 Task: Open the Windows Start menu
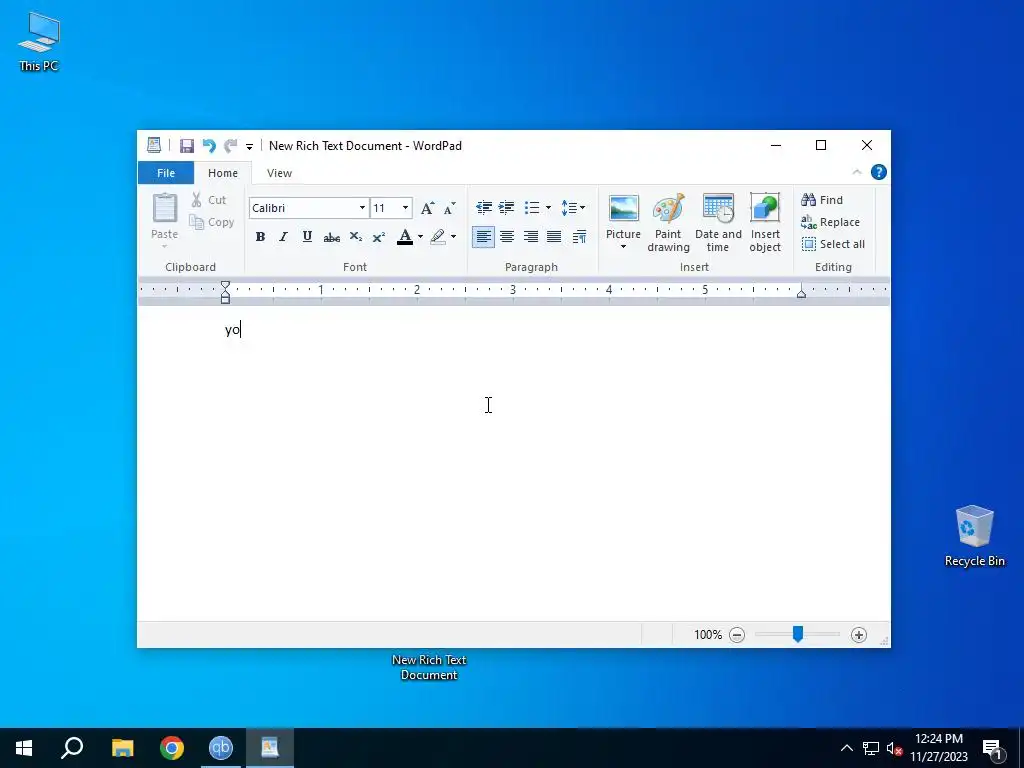coord(24,748)
